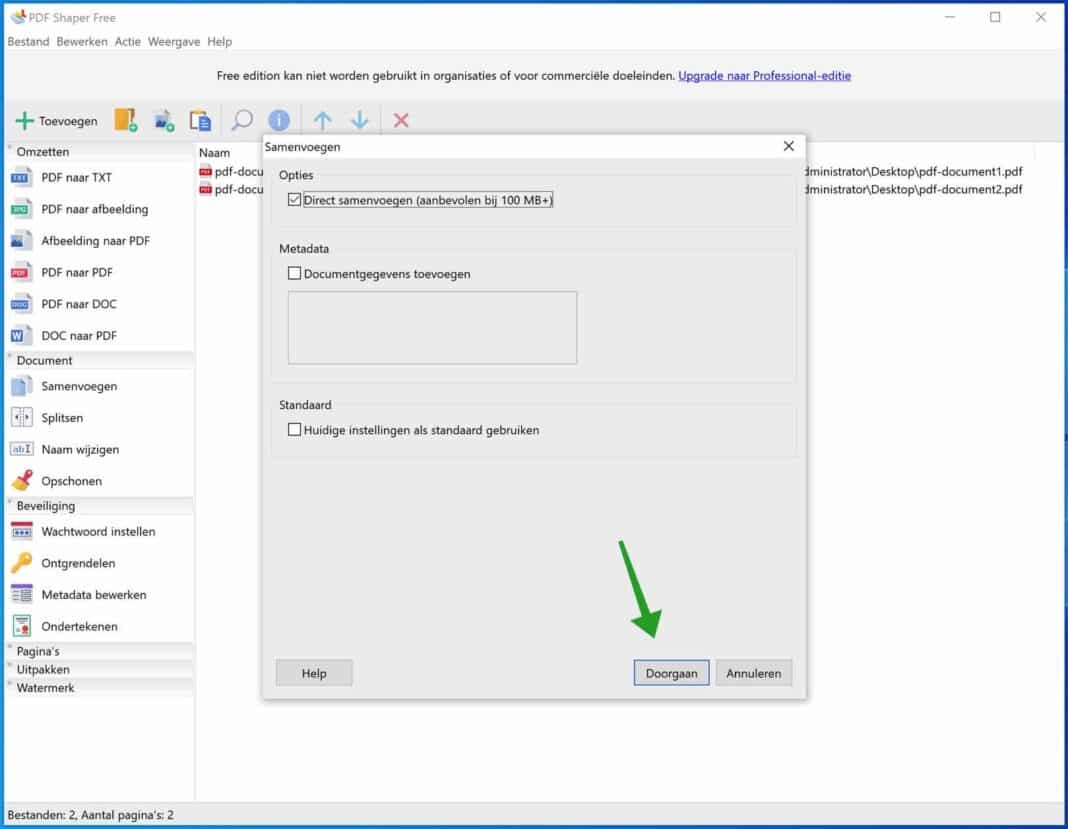This screenshot has width=1068, height=829.
Task: Click the Ondertekenen certificate icon
Action: click(21, 626)
